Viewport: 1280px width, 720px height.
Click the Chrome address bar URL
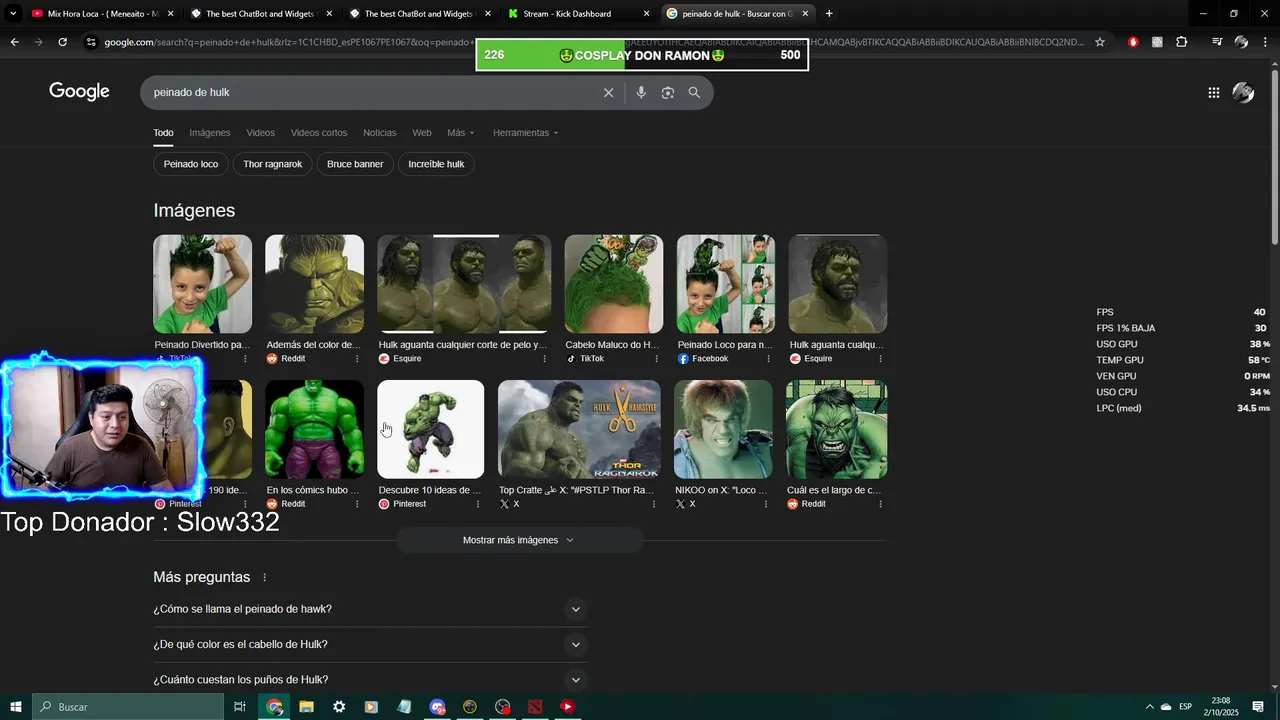[590, 42]
